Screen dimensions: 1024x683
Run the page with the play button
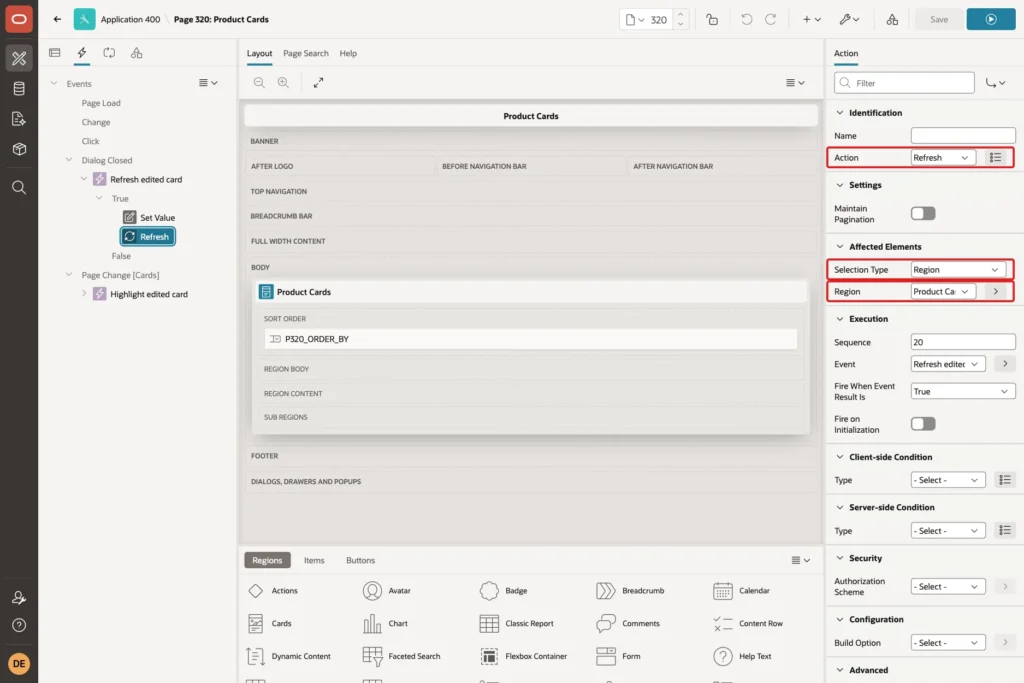[x=991, y=20]
